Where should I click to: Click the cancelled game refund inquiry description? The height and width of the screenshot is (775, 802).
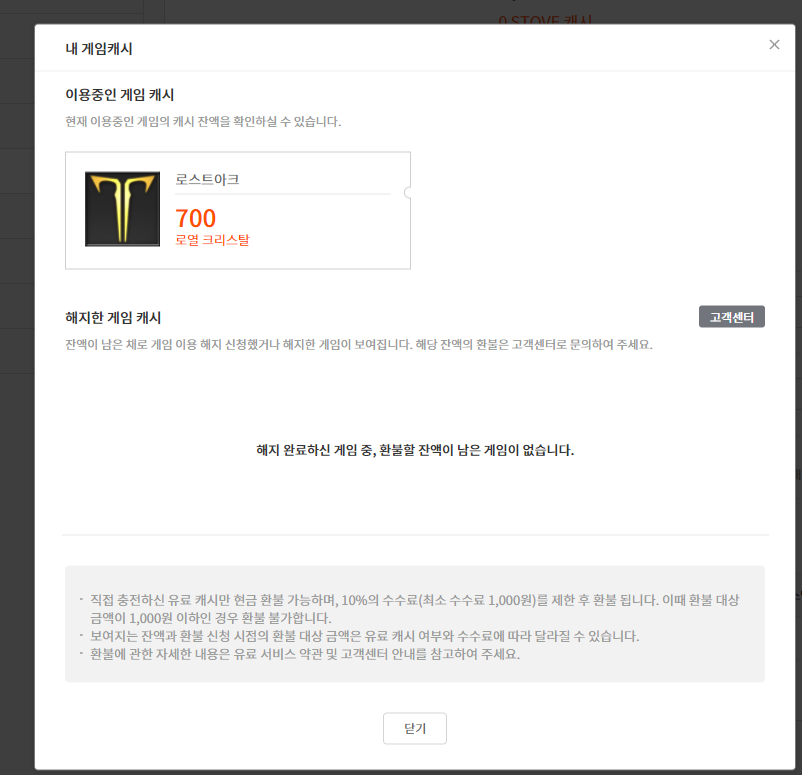point(359,344)
